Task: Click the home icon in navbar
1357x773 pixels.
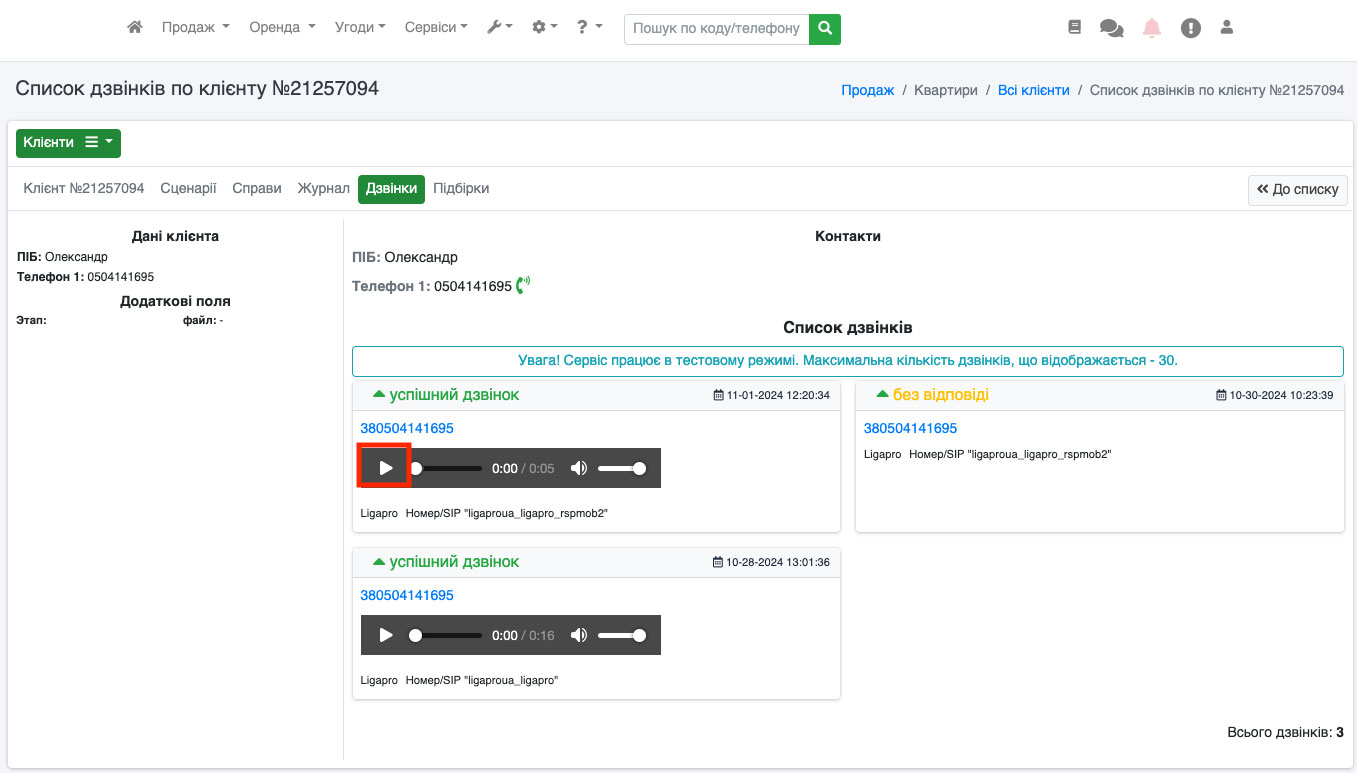Action: pos(135,28)
